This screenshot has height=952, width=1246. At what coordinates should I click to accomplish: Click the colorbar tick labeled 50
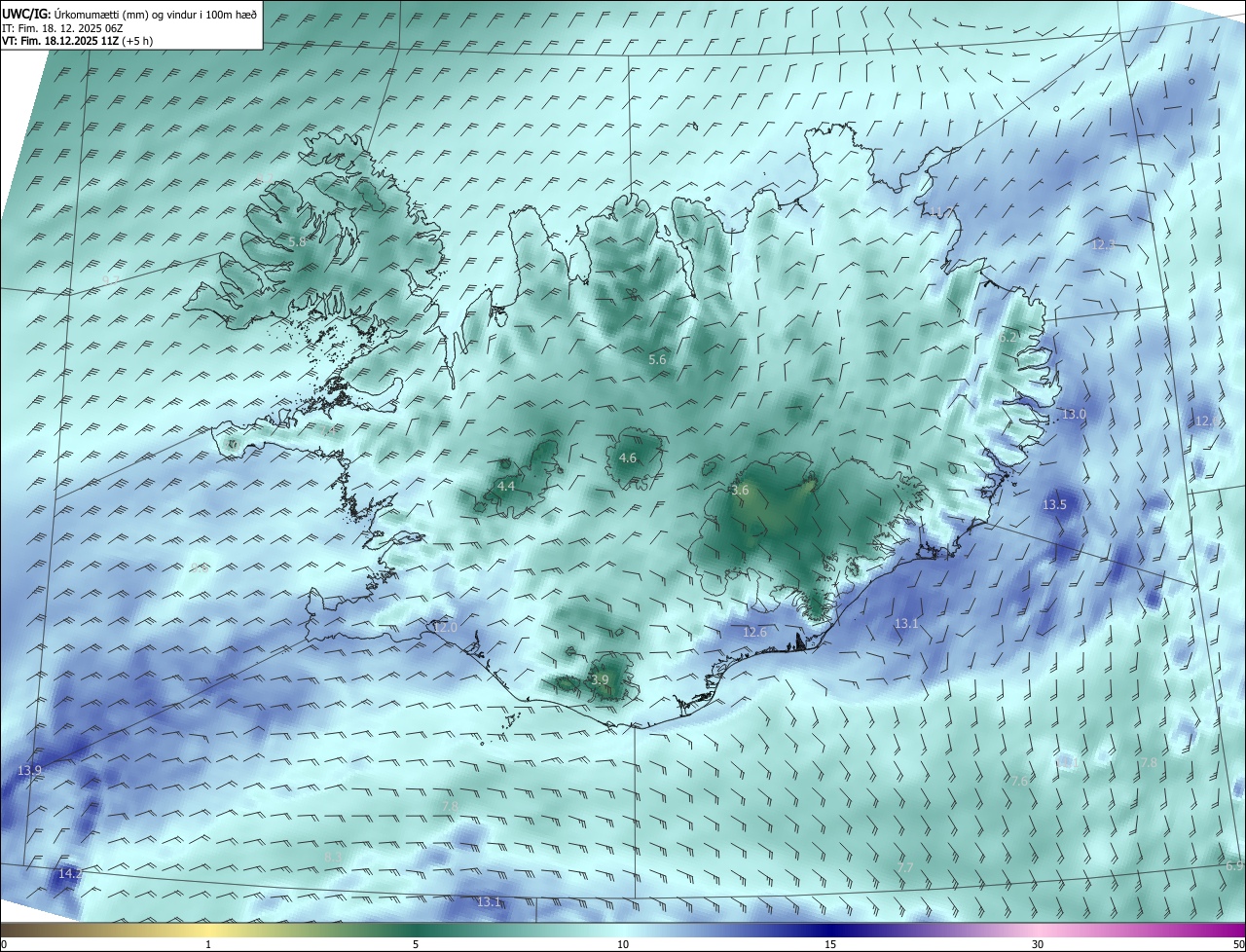click(1238, 944)
